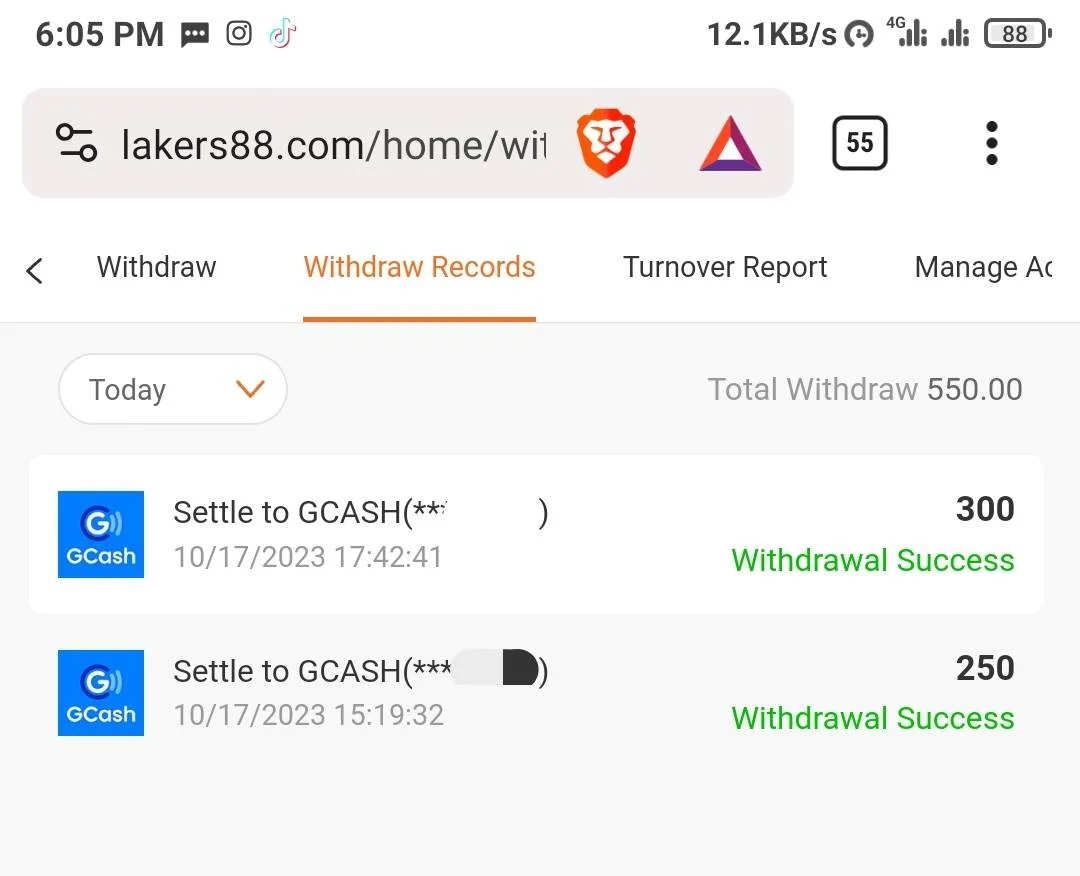This screenshot has height=876, width=1080.
Task: Switch to the Withdraw tab
Action: pyautogui.click(x=156, y=267)
